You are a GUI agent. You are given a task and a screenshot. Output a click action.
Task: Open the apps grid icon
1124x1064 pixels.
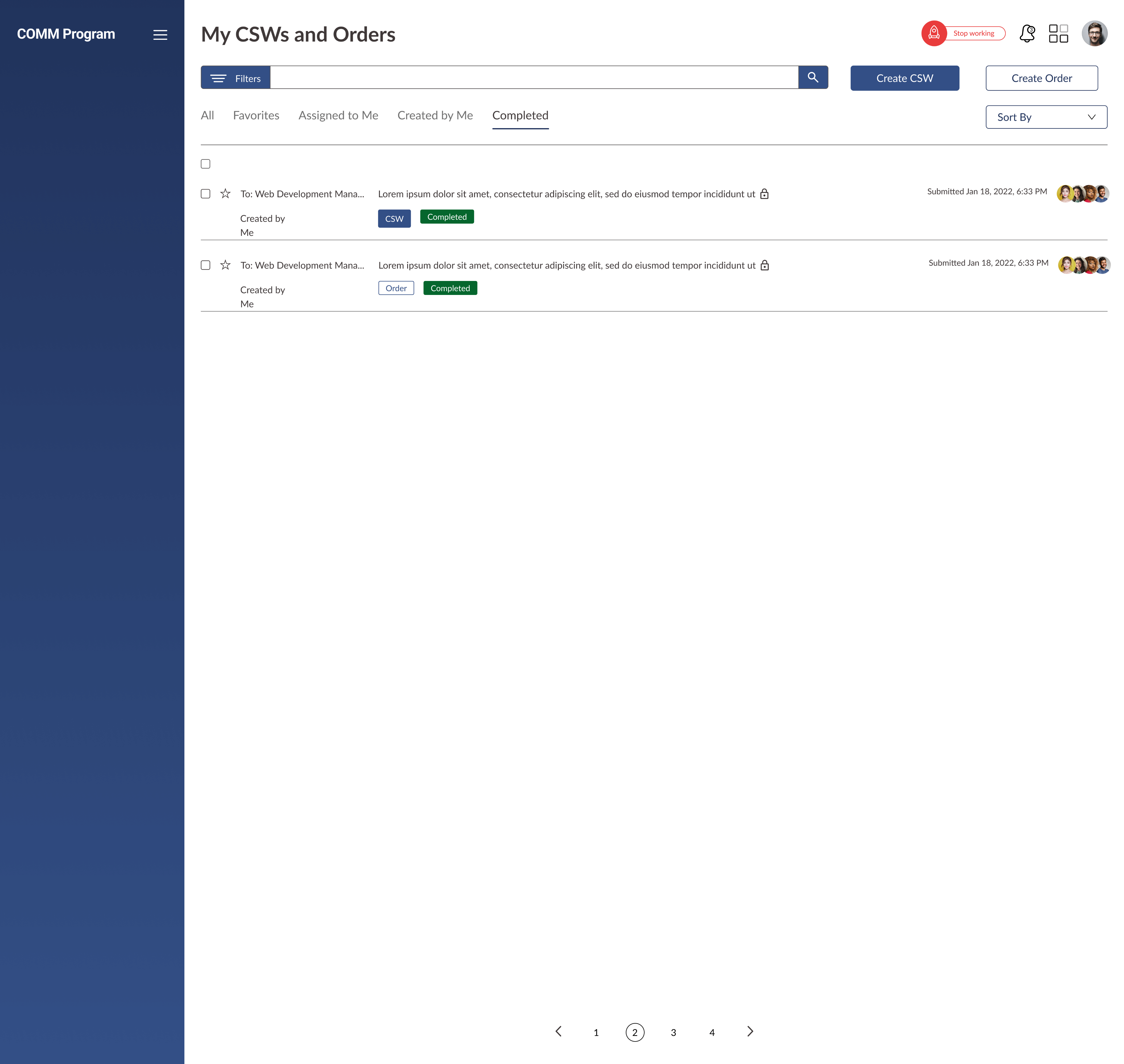coord(1058,33)
